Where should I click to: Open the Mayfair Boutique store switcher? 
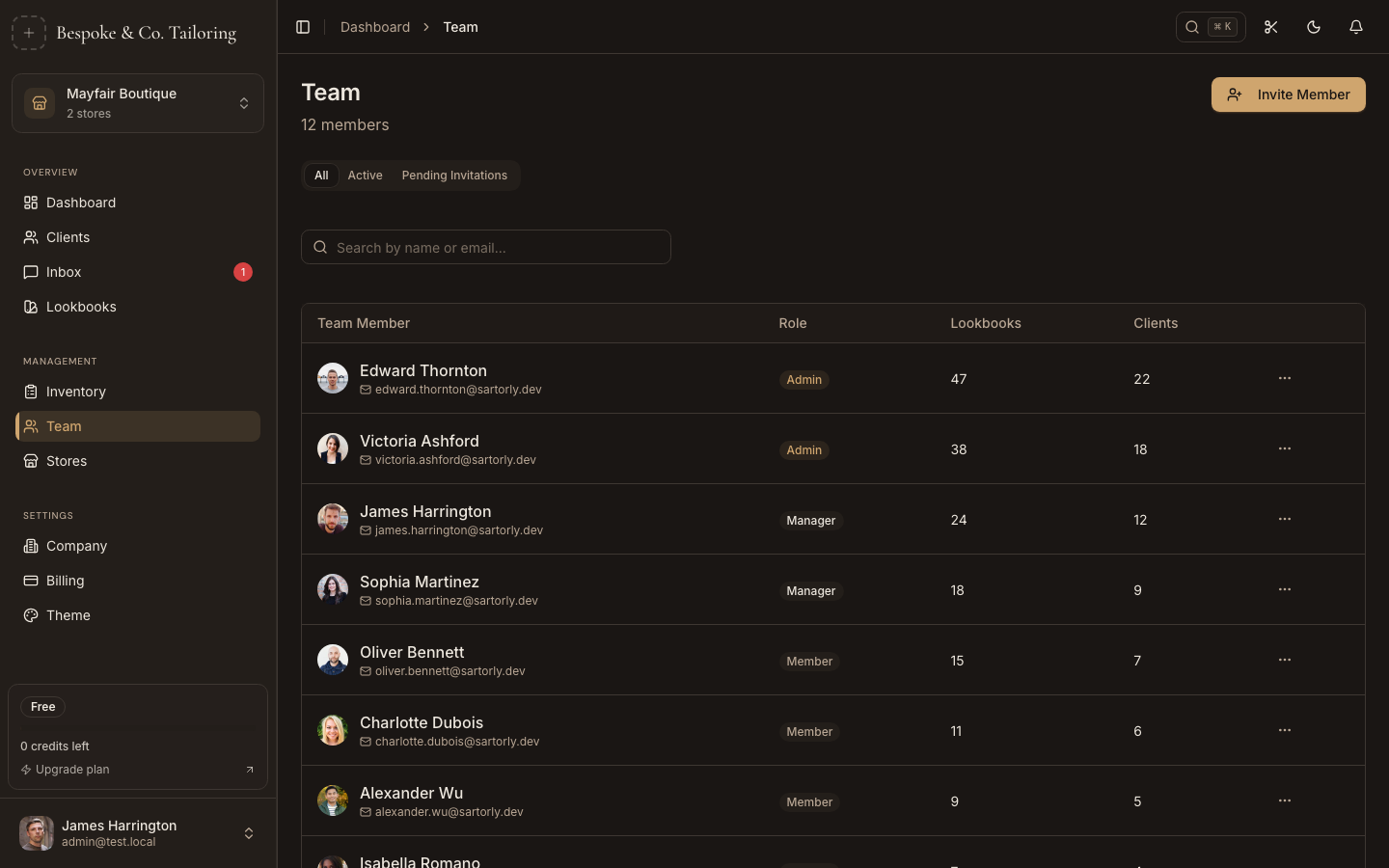(137, 102)
